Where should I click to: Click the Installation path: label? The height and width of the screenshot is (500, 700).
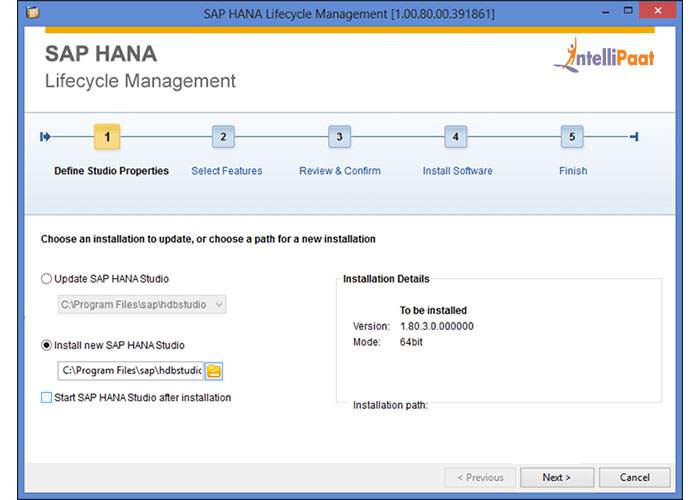[x=390, y=405]
